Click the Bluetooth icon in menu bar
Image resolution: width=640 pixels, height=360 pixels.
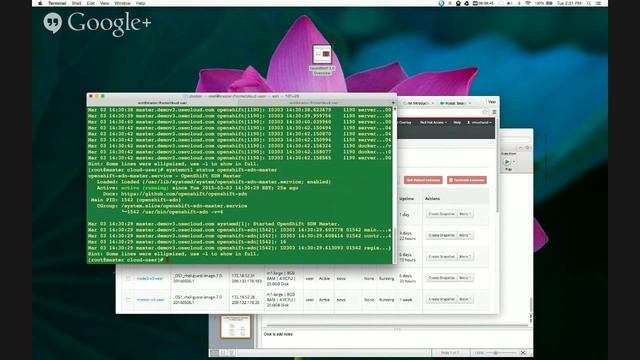point(519,3)
